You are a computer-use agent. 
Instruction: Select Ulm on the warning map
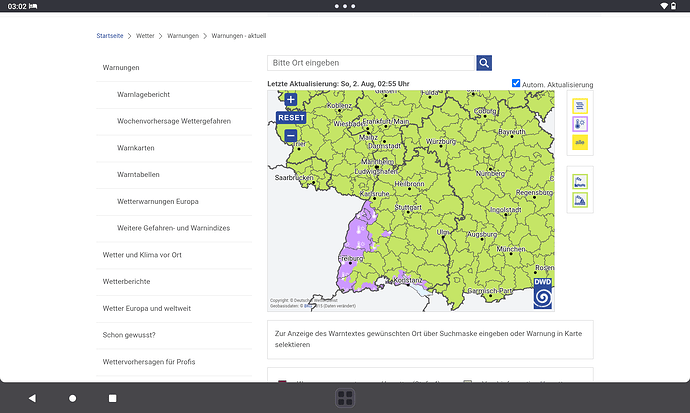pyautogui.click(x=443, y=233)
